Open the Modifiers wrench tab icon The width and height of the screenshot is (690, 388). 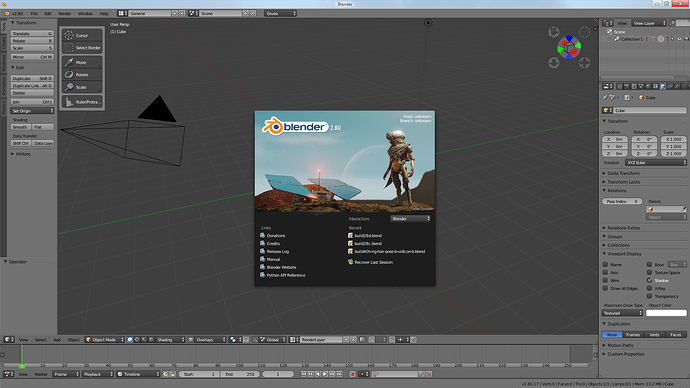point(677,86)
